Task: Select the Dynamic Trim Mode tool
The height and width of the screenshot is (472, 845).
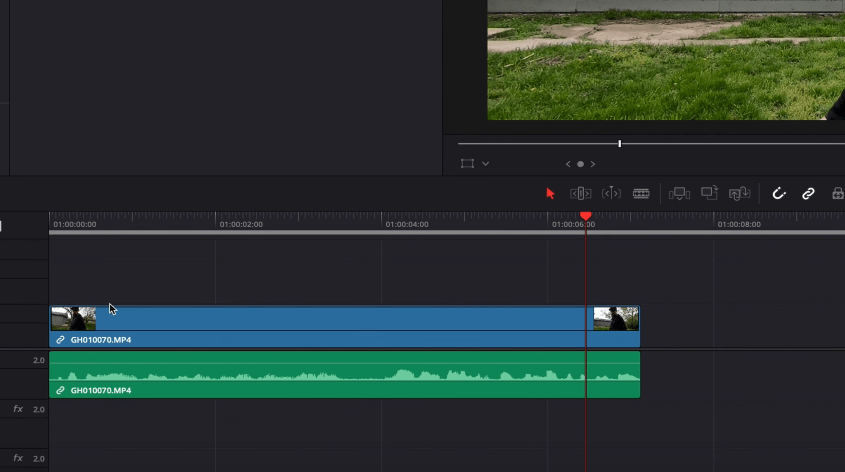Action: 611,193
